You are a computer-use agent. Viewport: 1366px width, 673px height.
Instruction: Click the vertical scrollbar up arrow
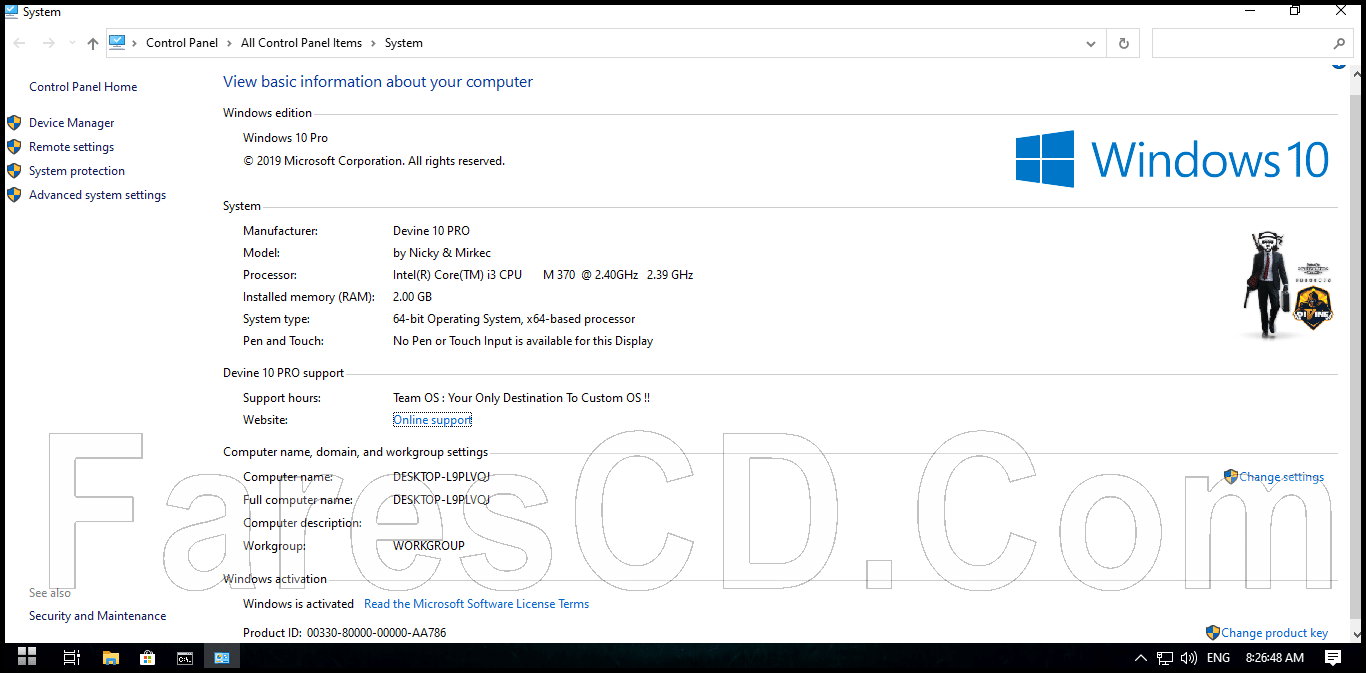point(1357,73)
